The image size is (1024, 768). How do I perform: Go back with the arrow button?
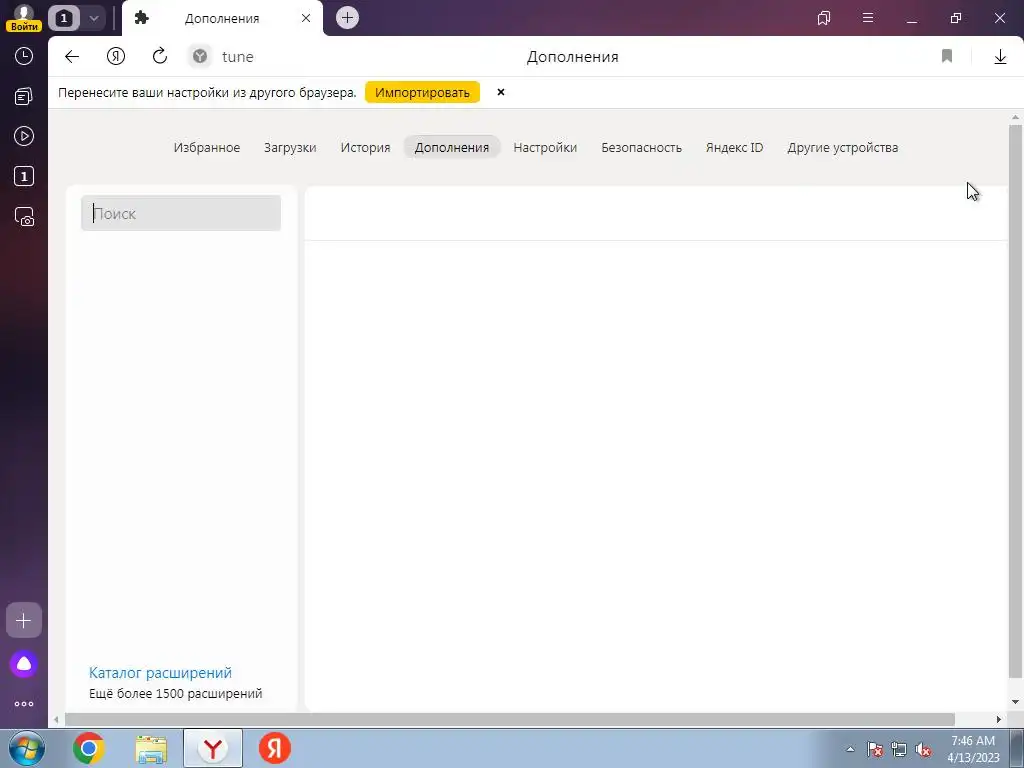click(x=72, y=57)
